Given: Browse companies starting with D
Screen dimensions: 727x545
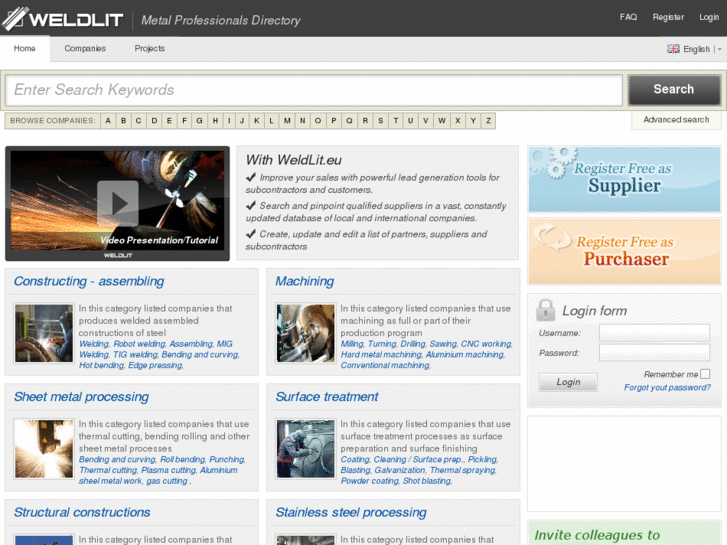Looking at the screenshot, I should [154, 121].
